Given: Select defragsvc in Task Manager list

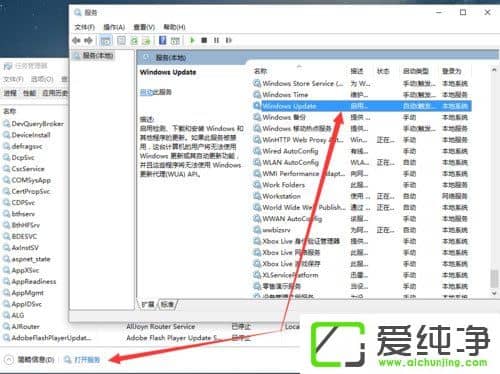Looking at the screenshot, I should tap(23, 146).
